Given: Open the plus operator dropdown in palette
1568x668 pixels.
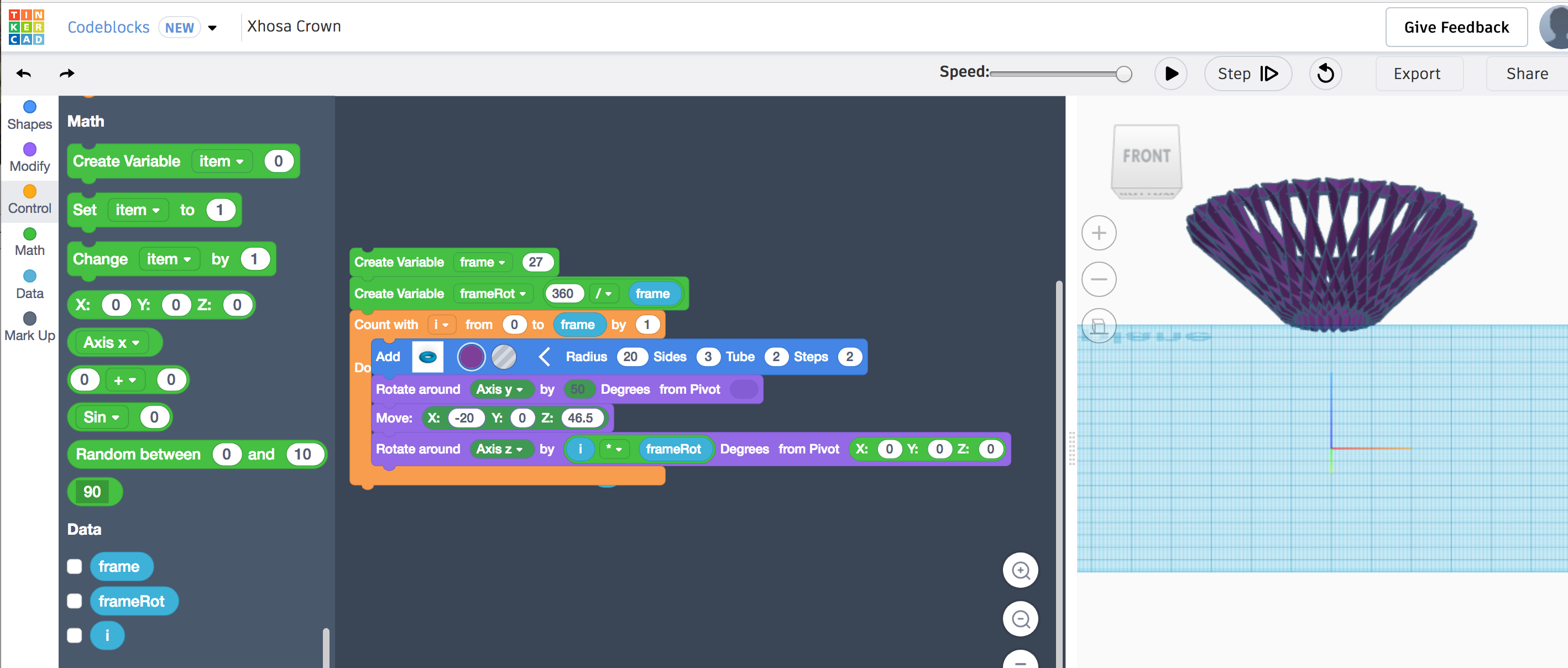Looking at the screenshot, I should point(125,380).
